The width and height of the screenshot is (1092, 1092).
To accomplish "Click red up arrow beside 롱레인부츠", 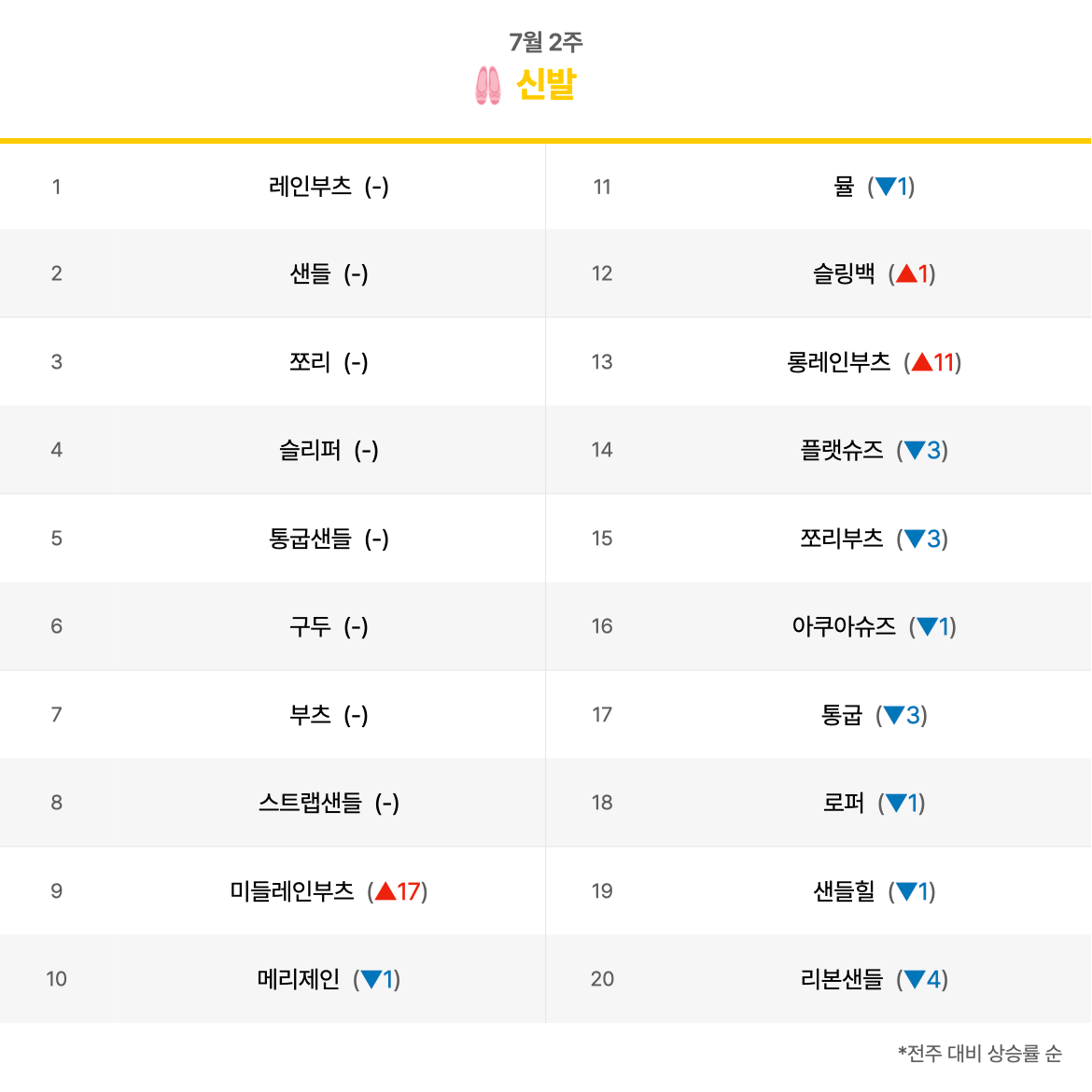I will (x=922, y=362).
